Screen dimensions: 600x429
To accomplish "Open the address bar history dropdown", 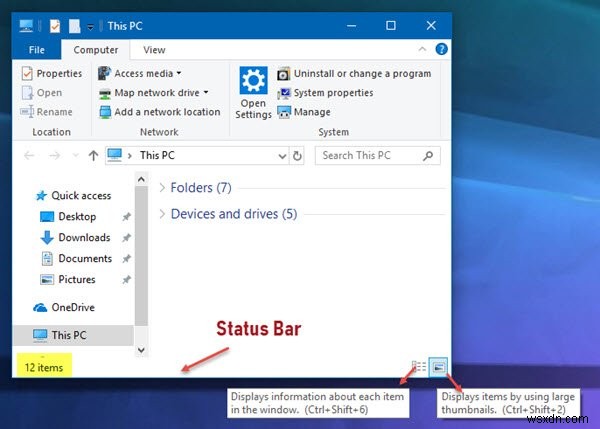I will (x=282, y=156).
